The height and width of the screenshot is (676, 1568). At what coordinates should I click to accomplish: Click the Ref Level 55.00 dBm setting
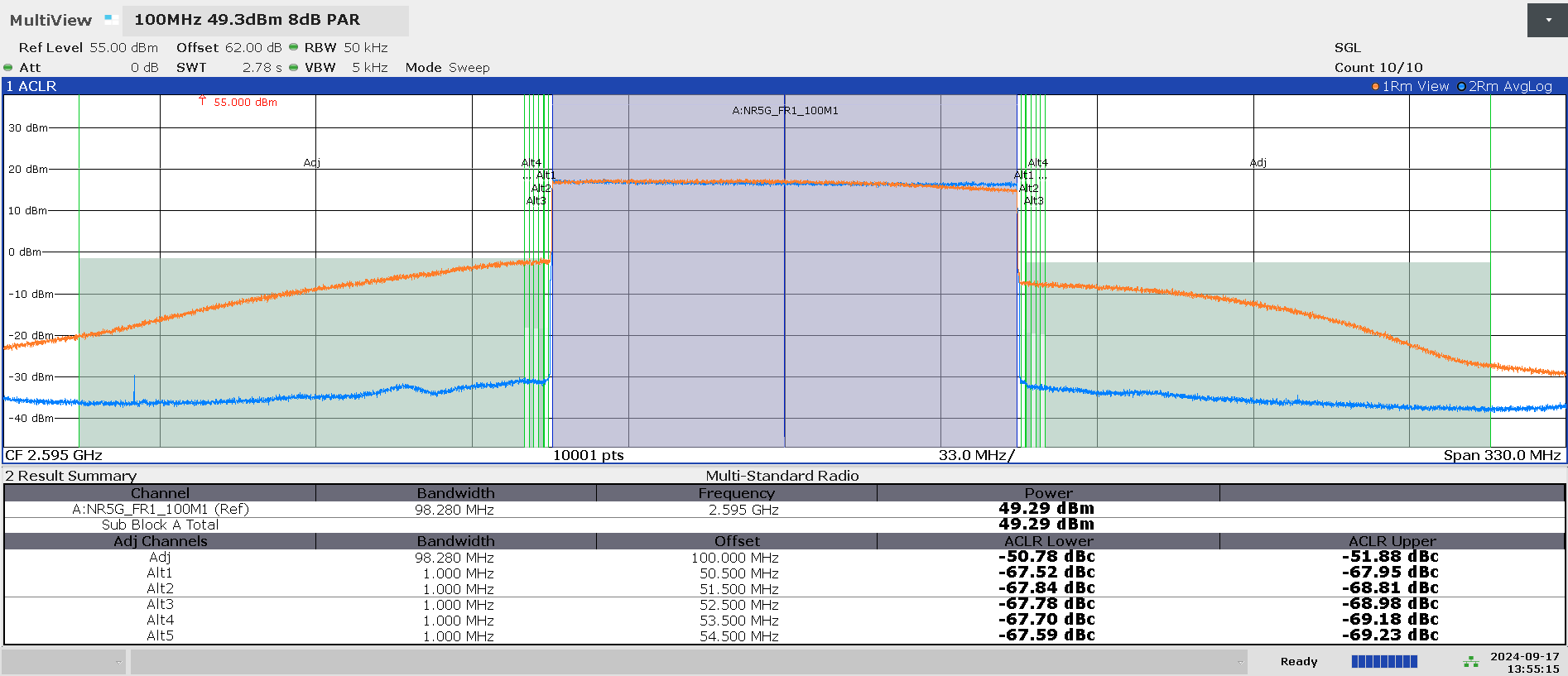coord(88,48)
